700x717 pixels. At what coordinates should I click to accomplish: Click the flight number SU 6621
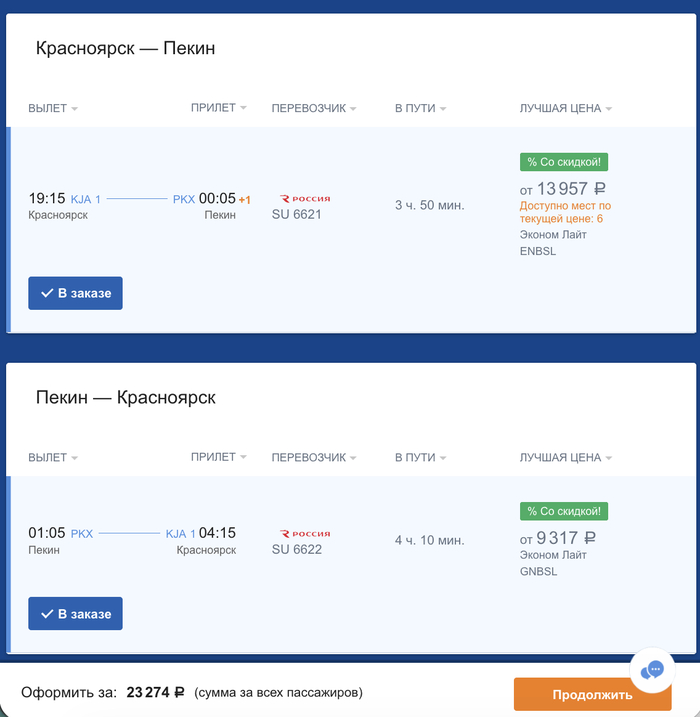[297, 214]
